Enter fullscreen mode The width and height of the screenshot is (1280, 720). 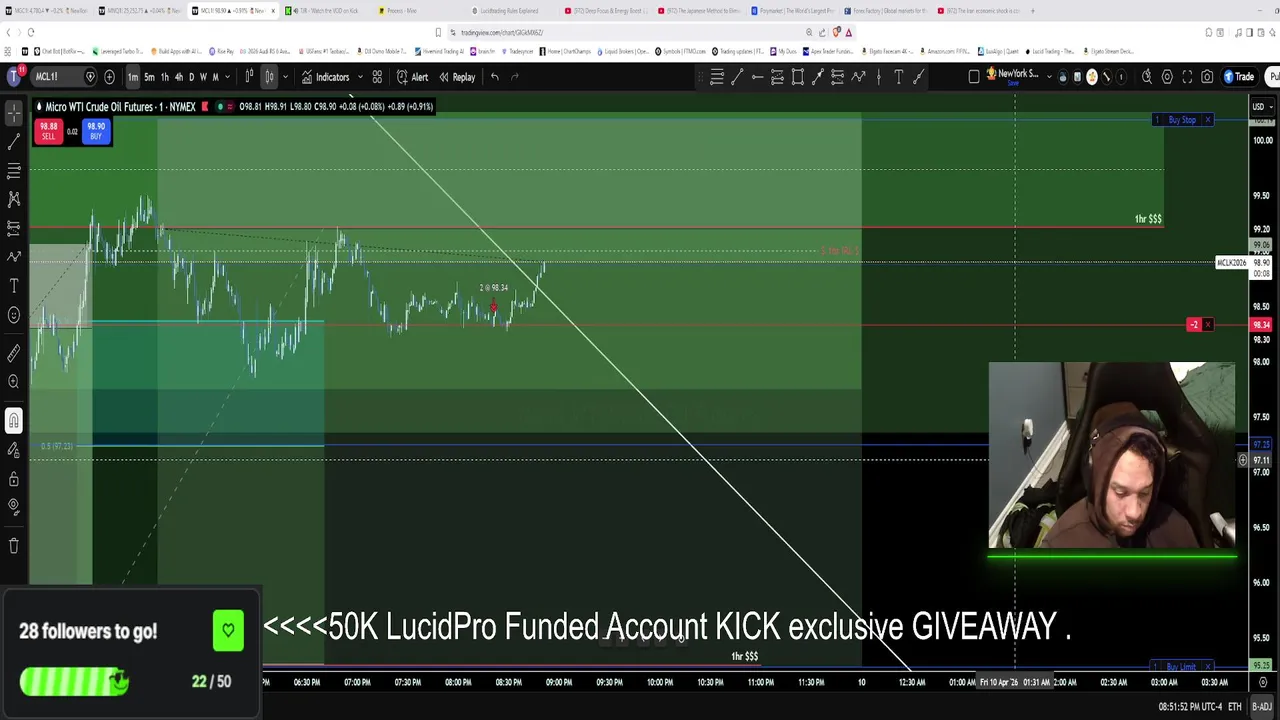pos(1187,77)
